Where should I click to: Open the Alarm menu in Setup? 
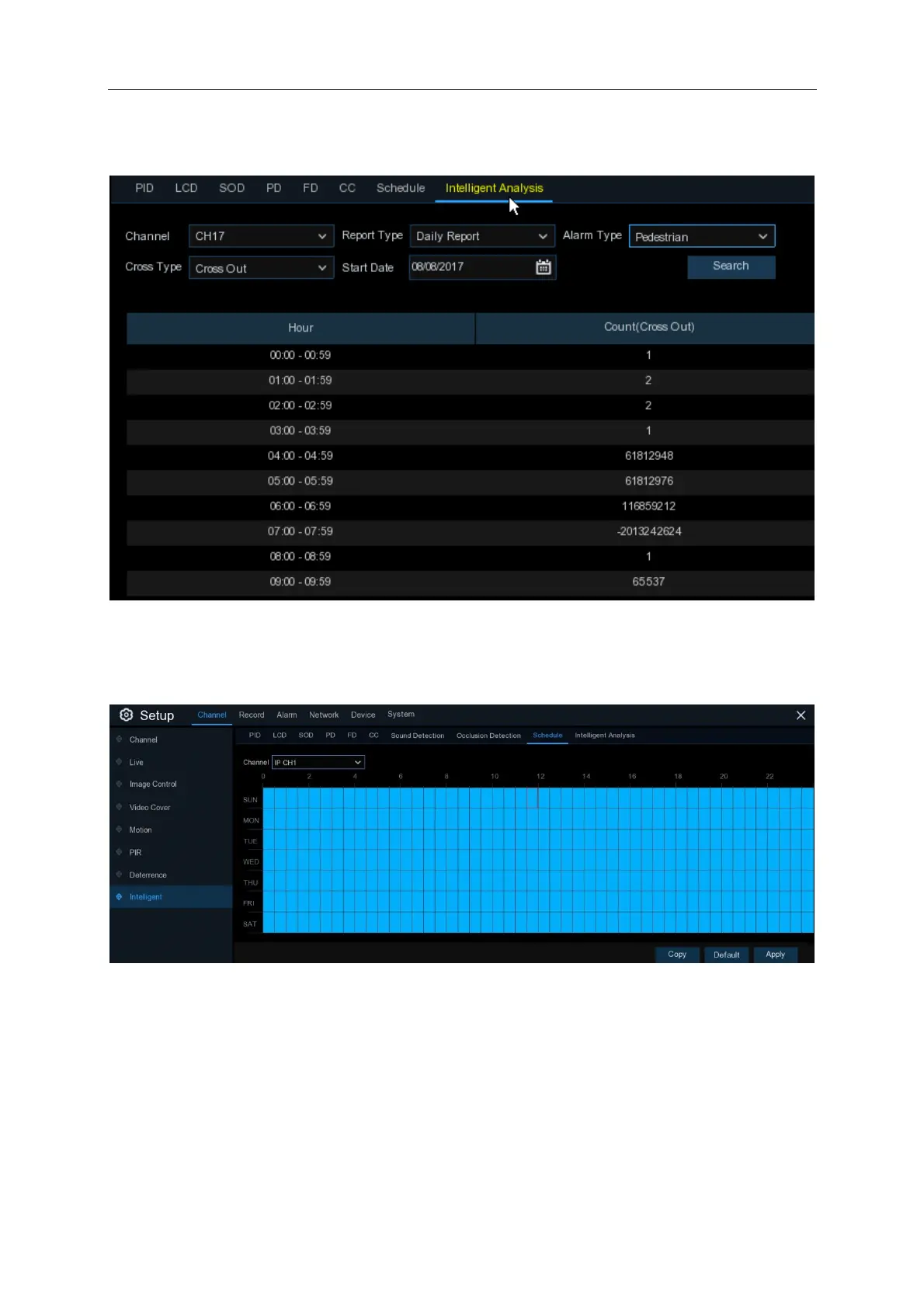coord(287,715)
